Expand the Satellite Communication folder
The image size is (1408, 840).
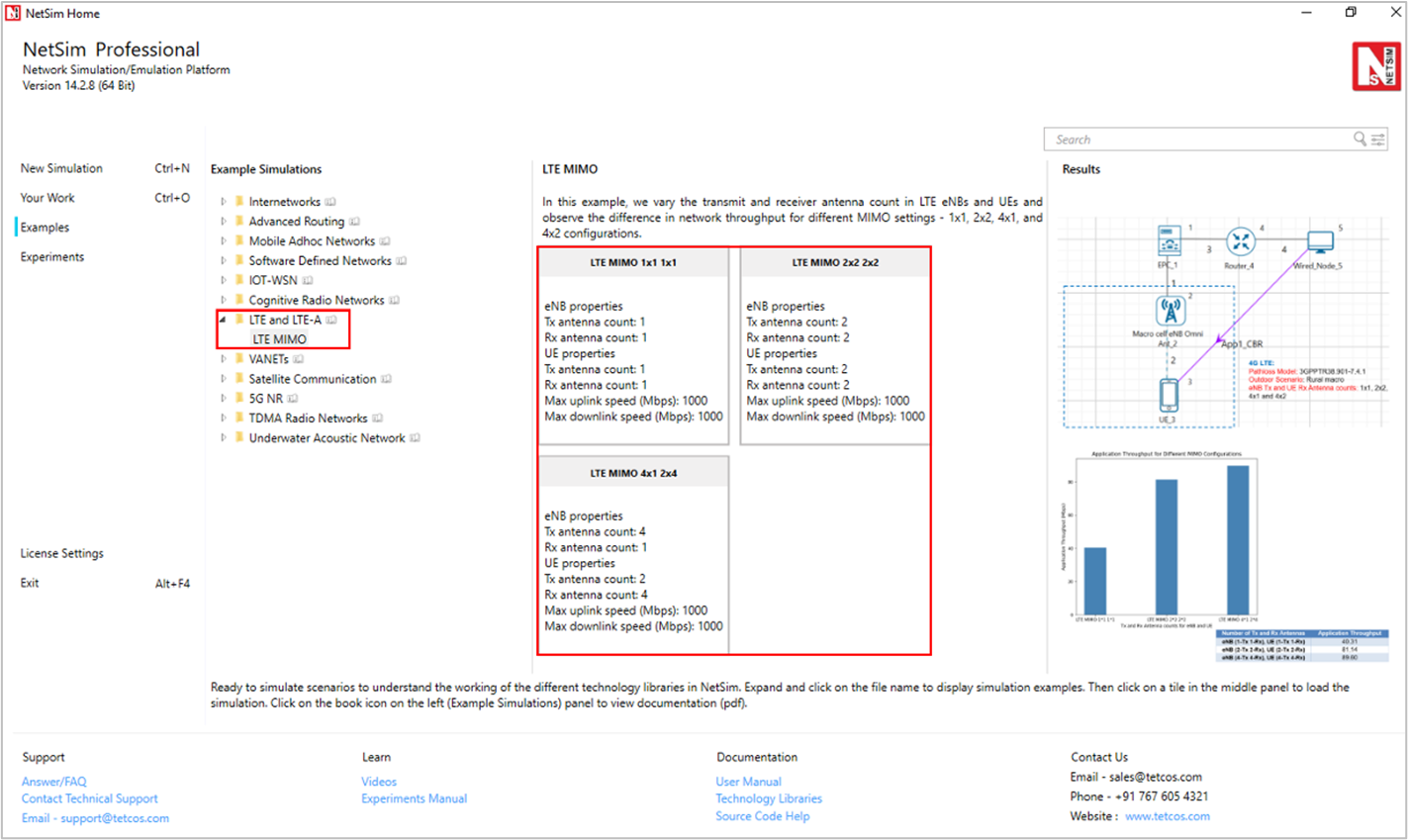coord(224,379)
